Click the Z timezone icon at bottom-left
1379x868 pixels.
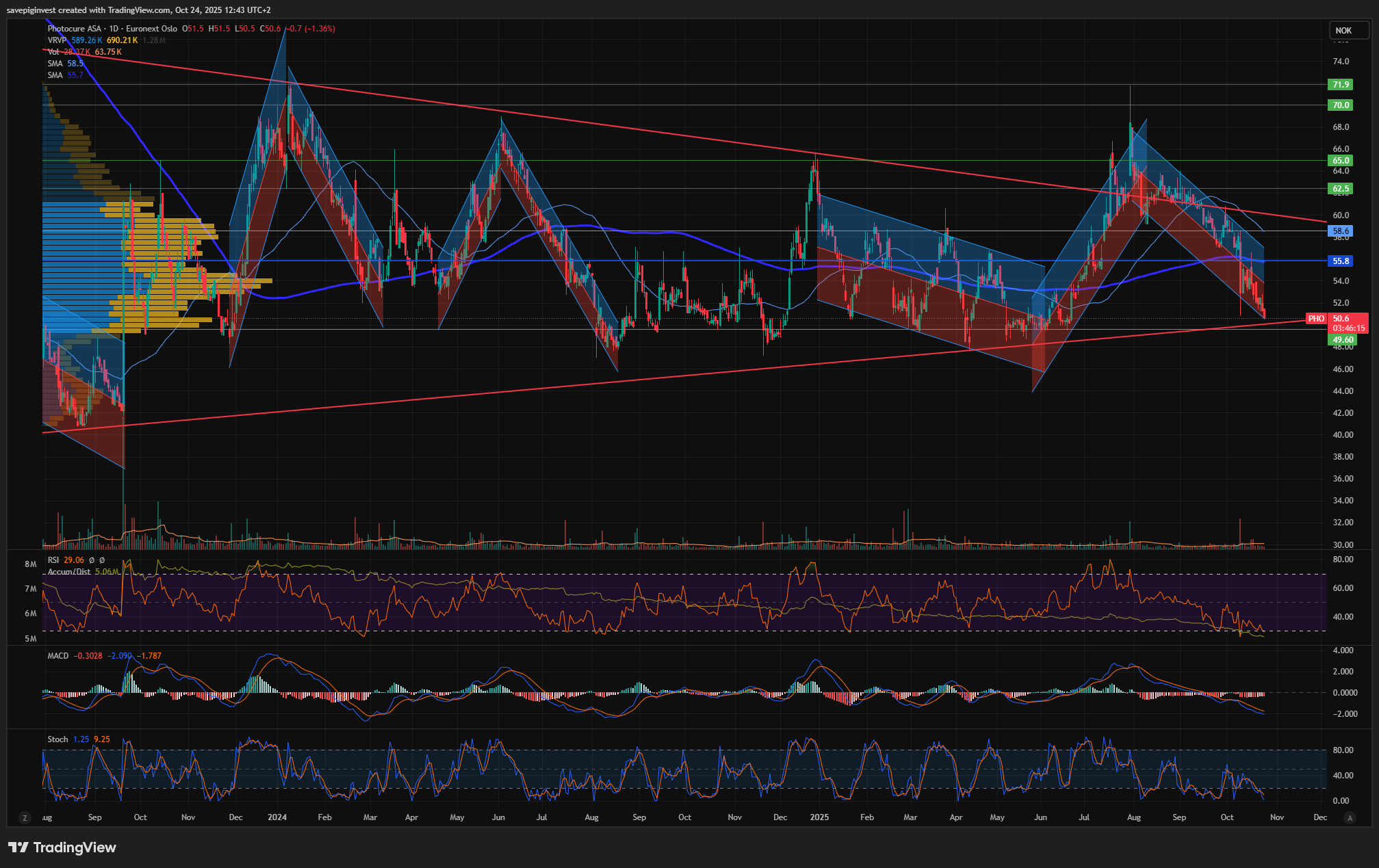pos(25,817)
